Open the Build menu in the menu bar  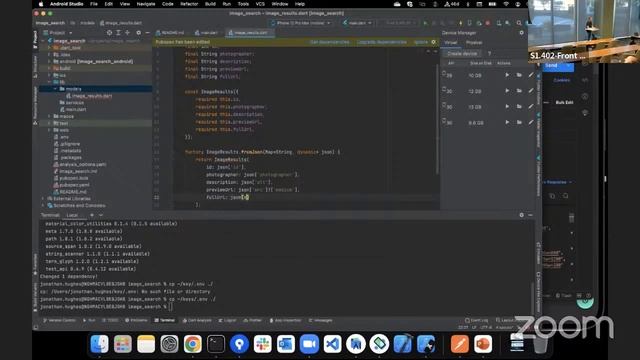click(210, 4)
